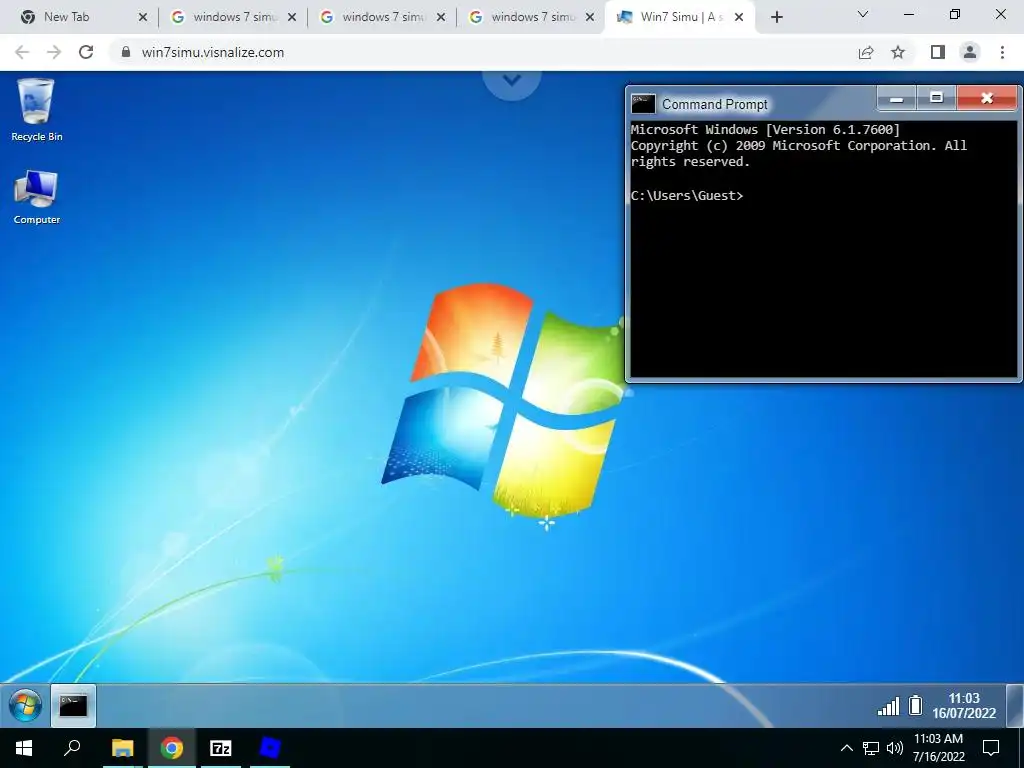Open 7-Zip from taskbar
Screen dimensions: 1024x768
[x=221, y=748]
